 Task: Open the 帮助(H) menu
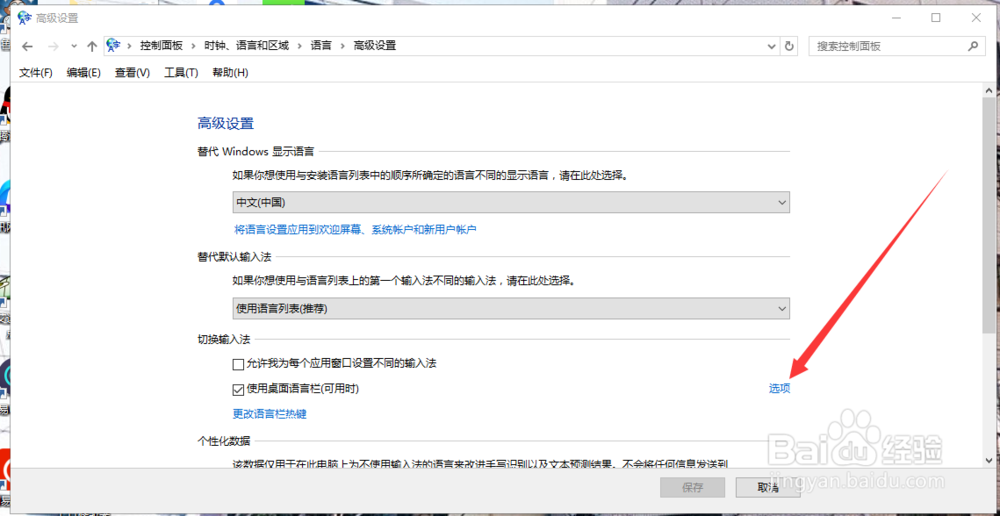coord(230,73)
